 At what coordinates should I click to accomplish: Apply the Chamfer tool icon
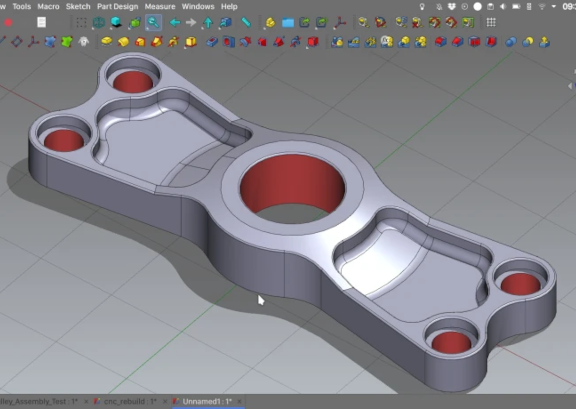click(x=457, y=42)
